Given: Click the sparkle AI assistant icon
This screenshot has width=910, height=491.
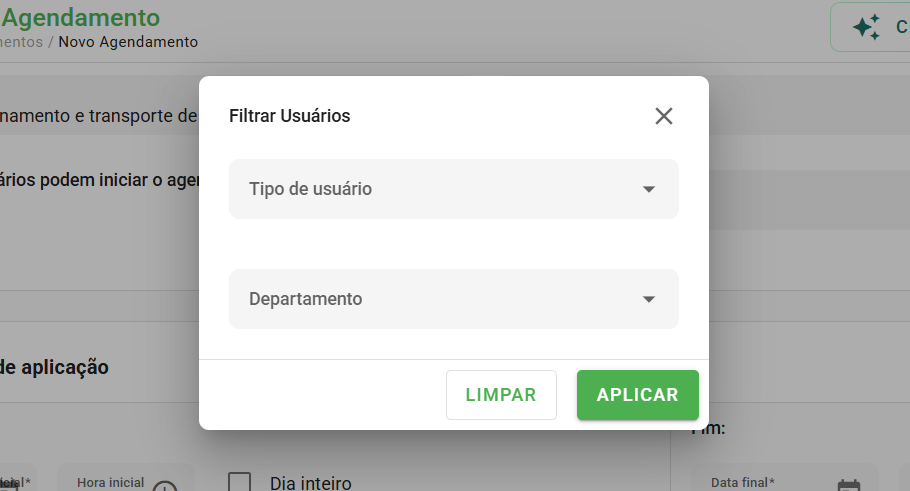Looking at the screenshot, I should pyautogui.click(x=866, y=27).
